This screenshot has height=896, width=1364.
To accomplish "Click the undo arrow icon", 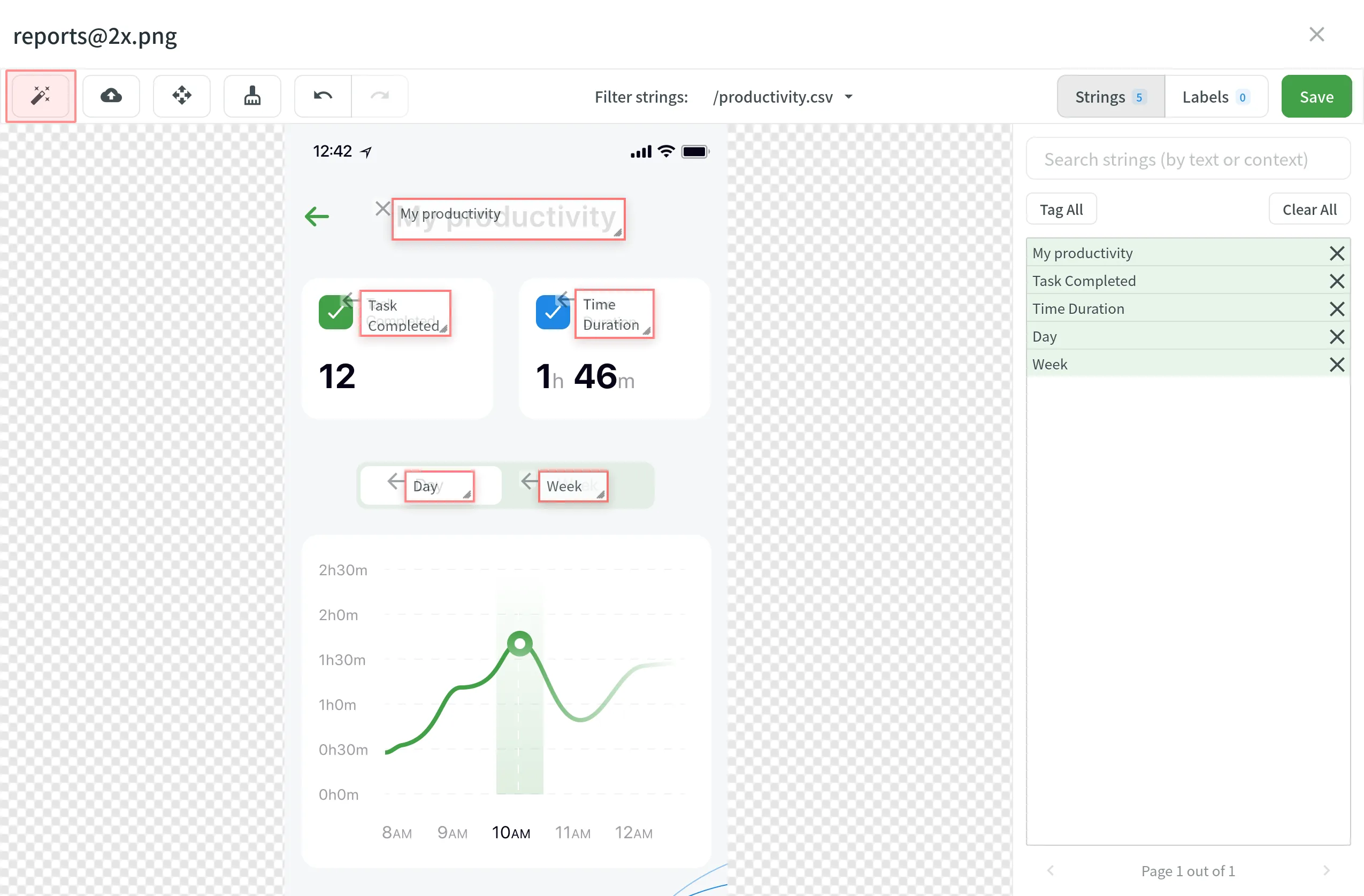I will [x=323, y=96].
